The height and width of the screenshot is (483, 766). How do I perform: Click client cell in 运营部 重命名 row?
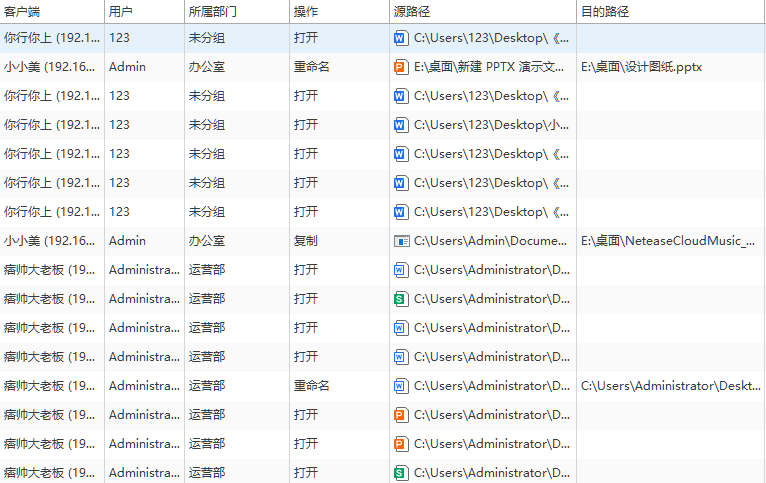click(49, 386)
